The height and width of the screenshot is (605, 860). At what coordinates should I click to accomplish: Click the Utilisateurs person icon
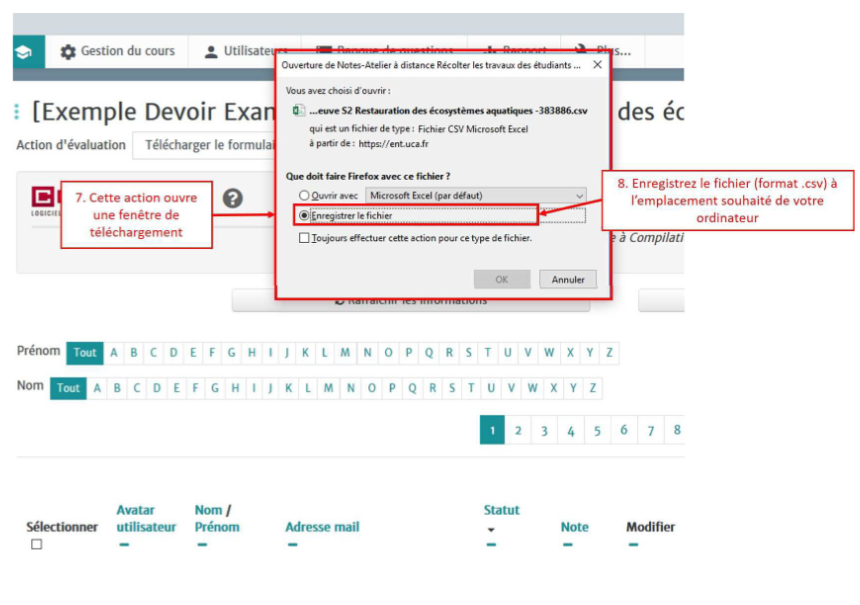[x=211, y=52]
